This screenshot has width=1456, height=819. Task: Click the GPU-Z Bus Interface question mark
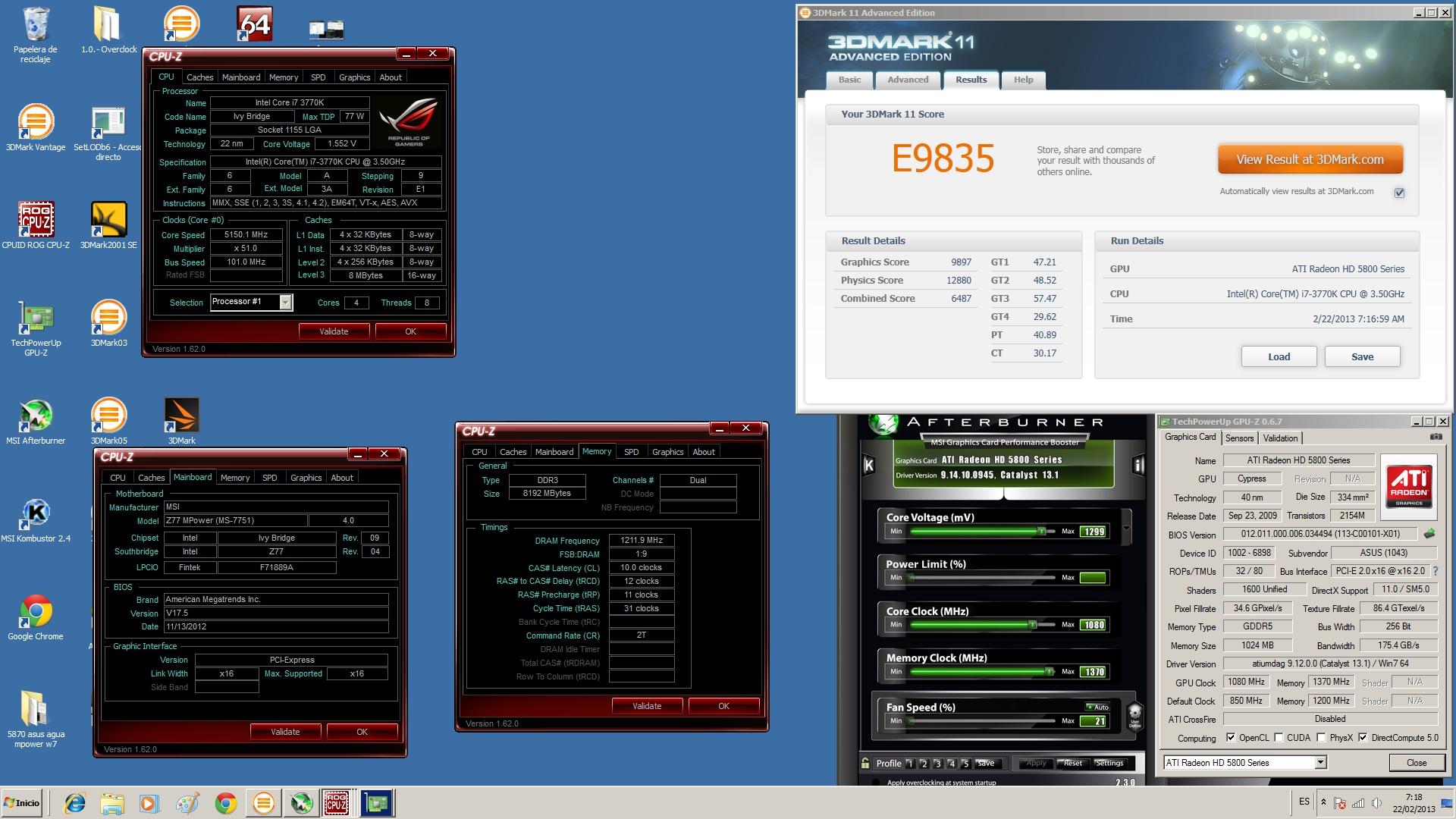point(1435,571)
